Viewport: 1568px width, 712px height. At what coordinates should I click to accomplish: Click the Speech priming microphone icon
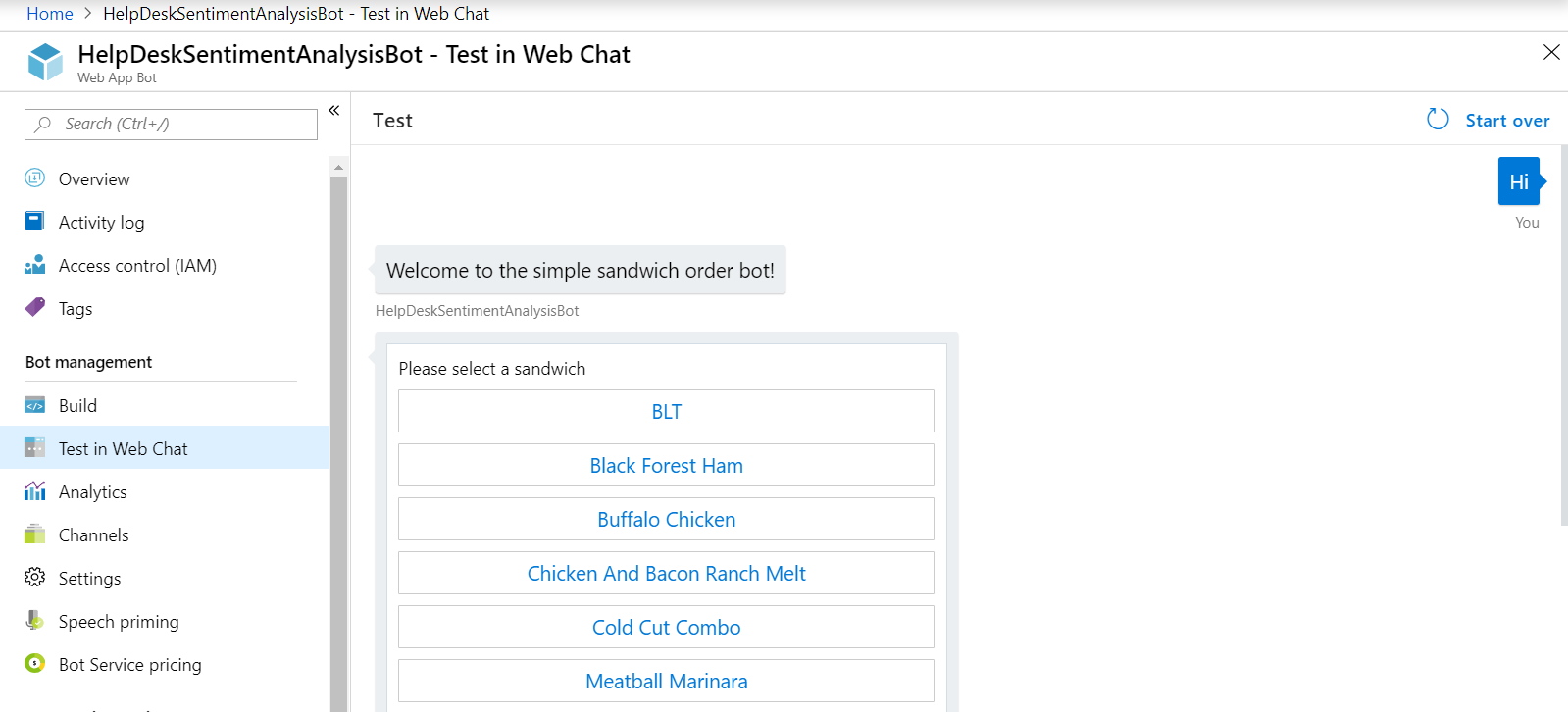(35, 621)
